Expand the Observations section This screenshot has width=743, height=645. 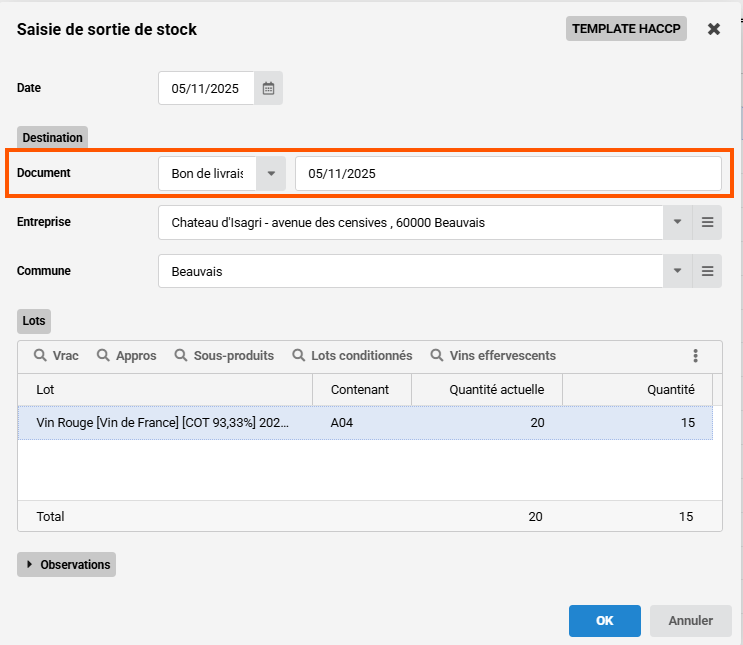coord(67,565)
